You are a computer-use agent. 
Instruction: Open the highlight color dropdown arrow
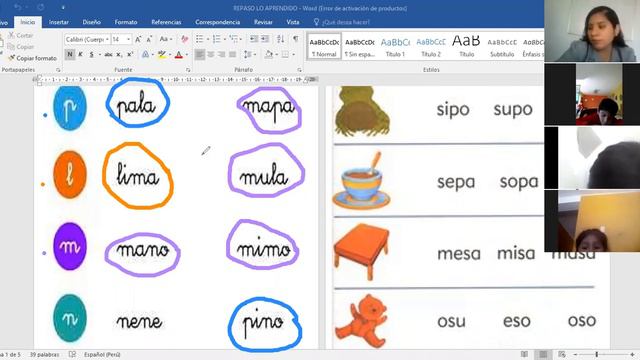point(170,55)
